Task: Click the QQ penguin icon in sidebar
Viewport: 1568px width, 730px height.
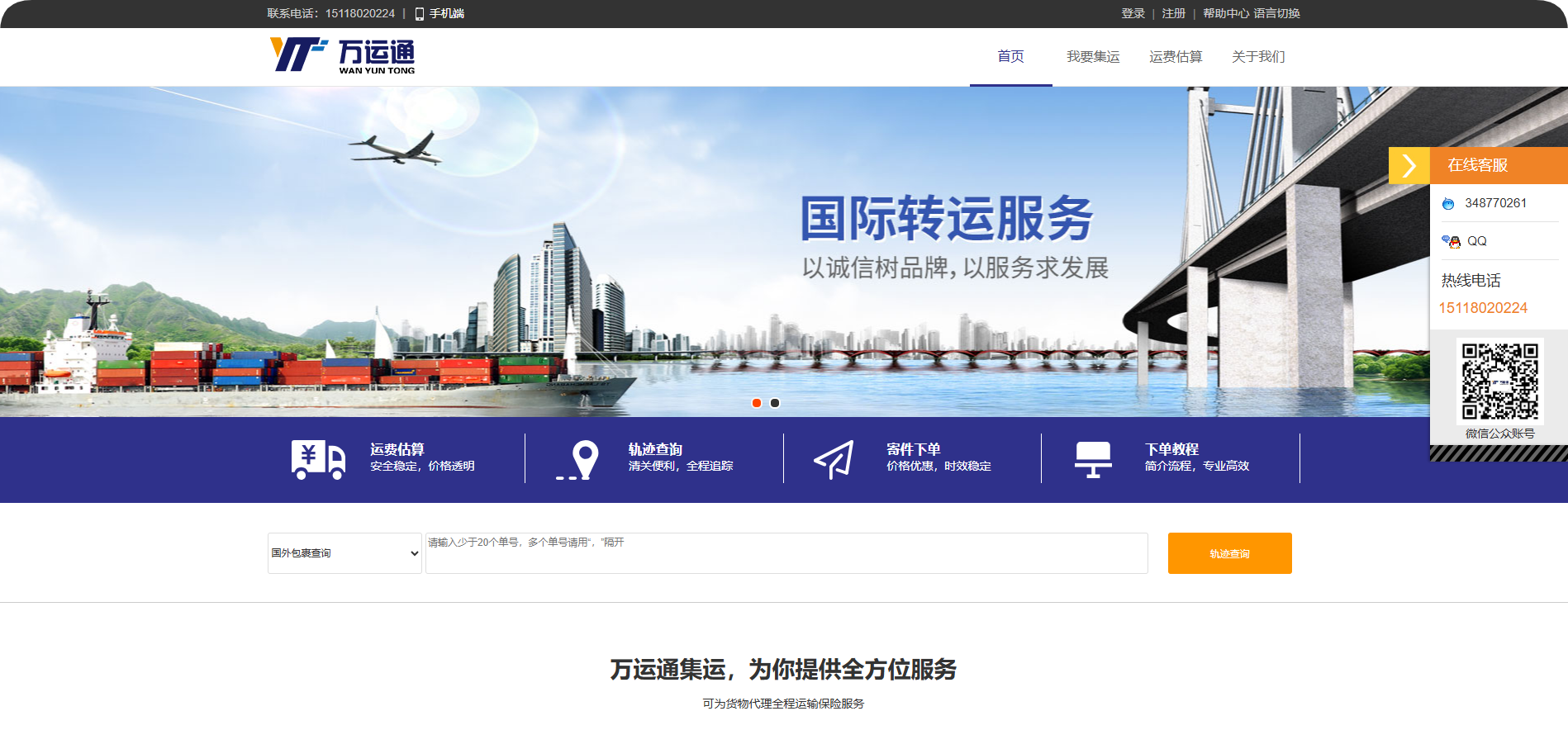Action: (x=1451, y=241)
